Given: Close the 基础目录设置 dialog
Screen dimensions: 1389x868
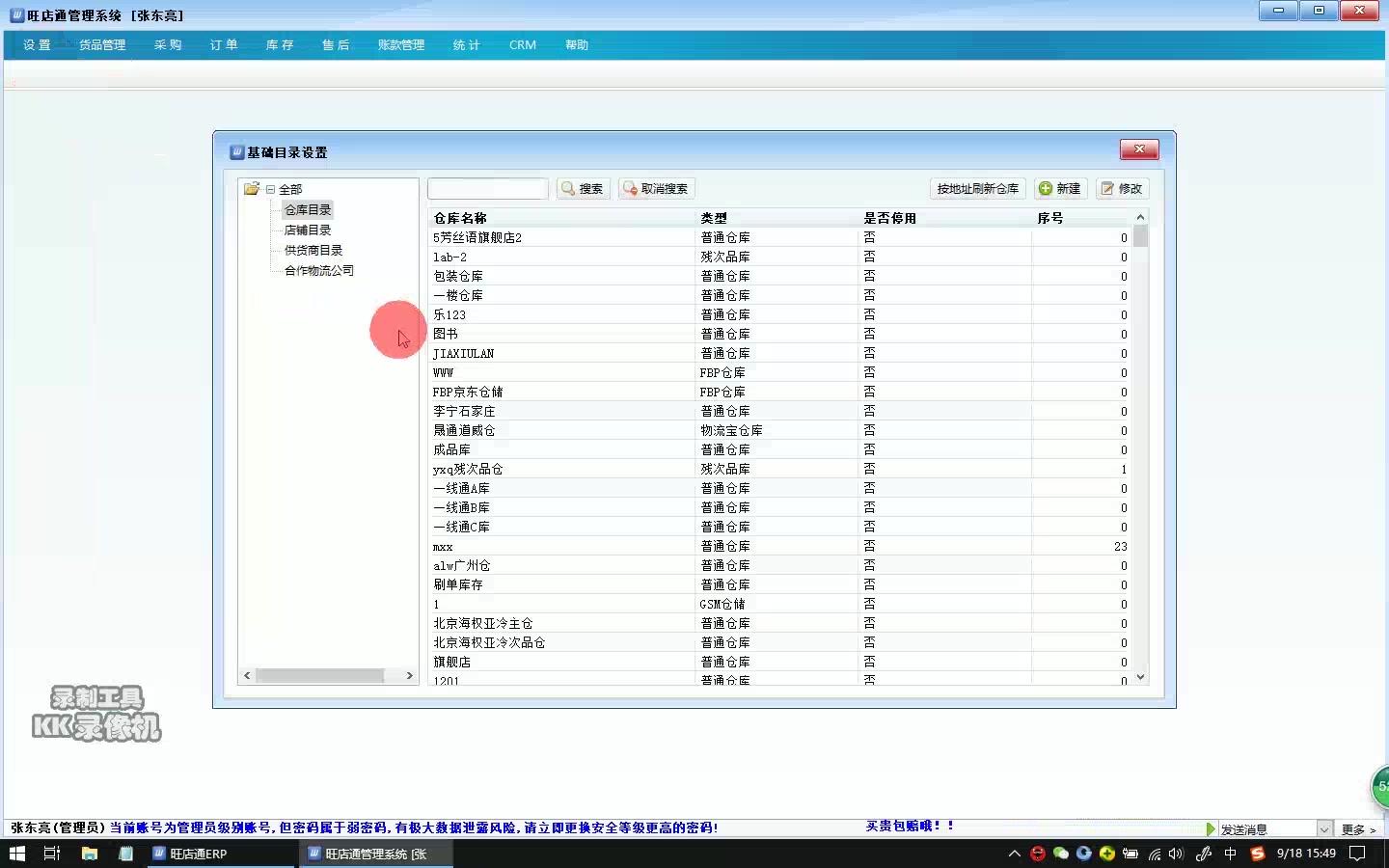Looking at the screenshot, I should point(1139,149).
